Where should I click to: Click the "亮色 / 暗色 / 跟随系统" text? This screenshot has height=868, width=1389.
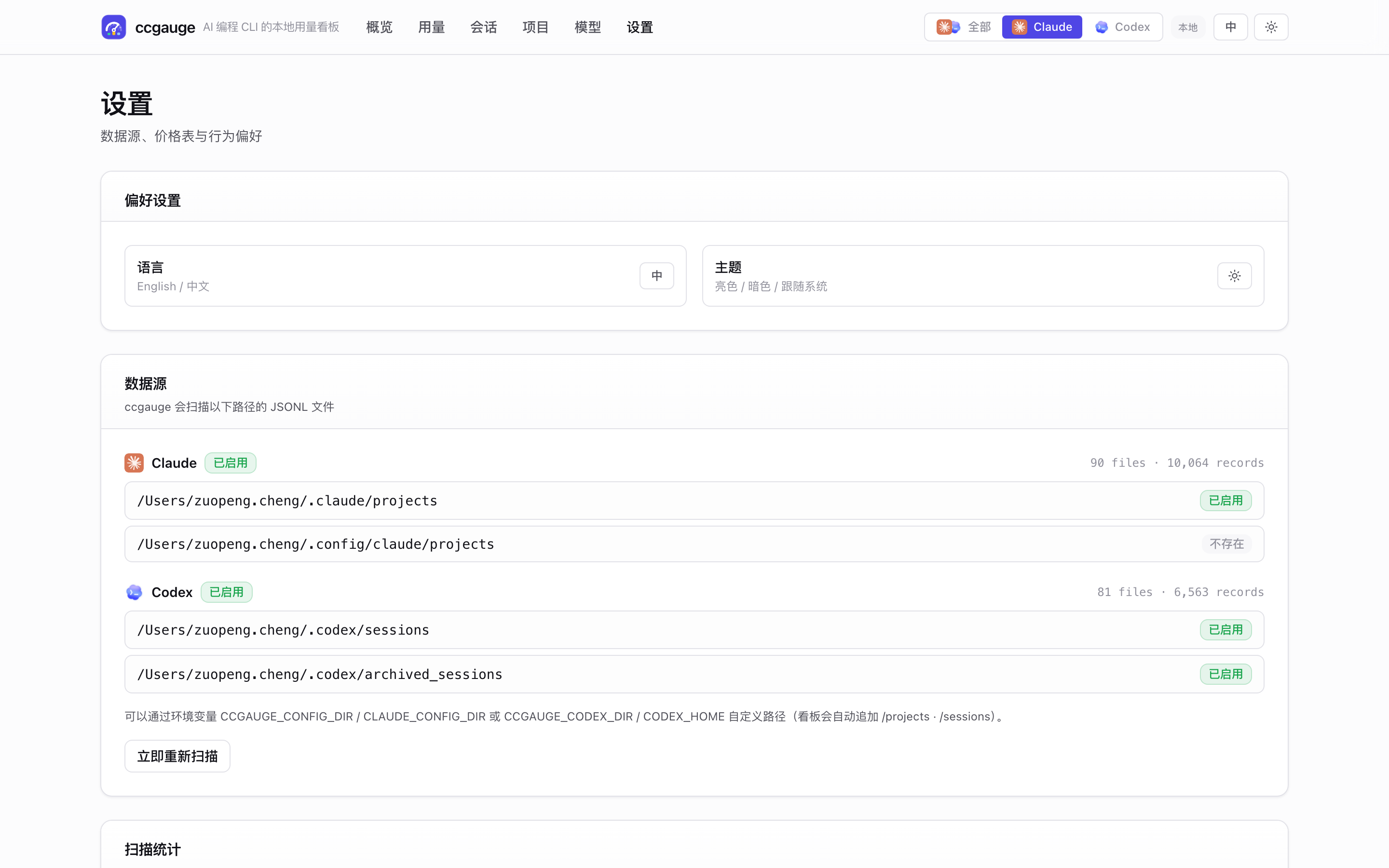pyautogui.click(x=771, y=286)
